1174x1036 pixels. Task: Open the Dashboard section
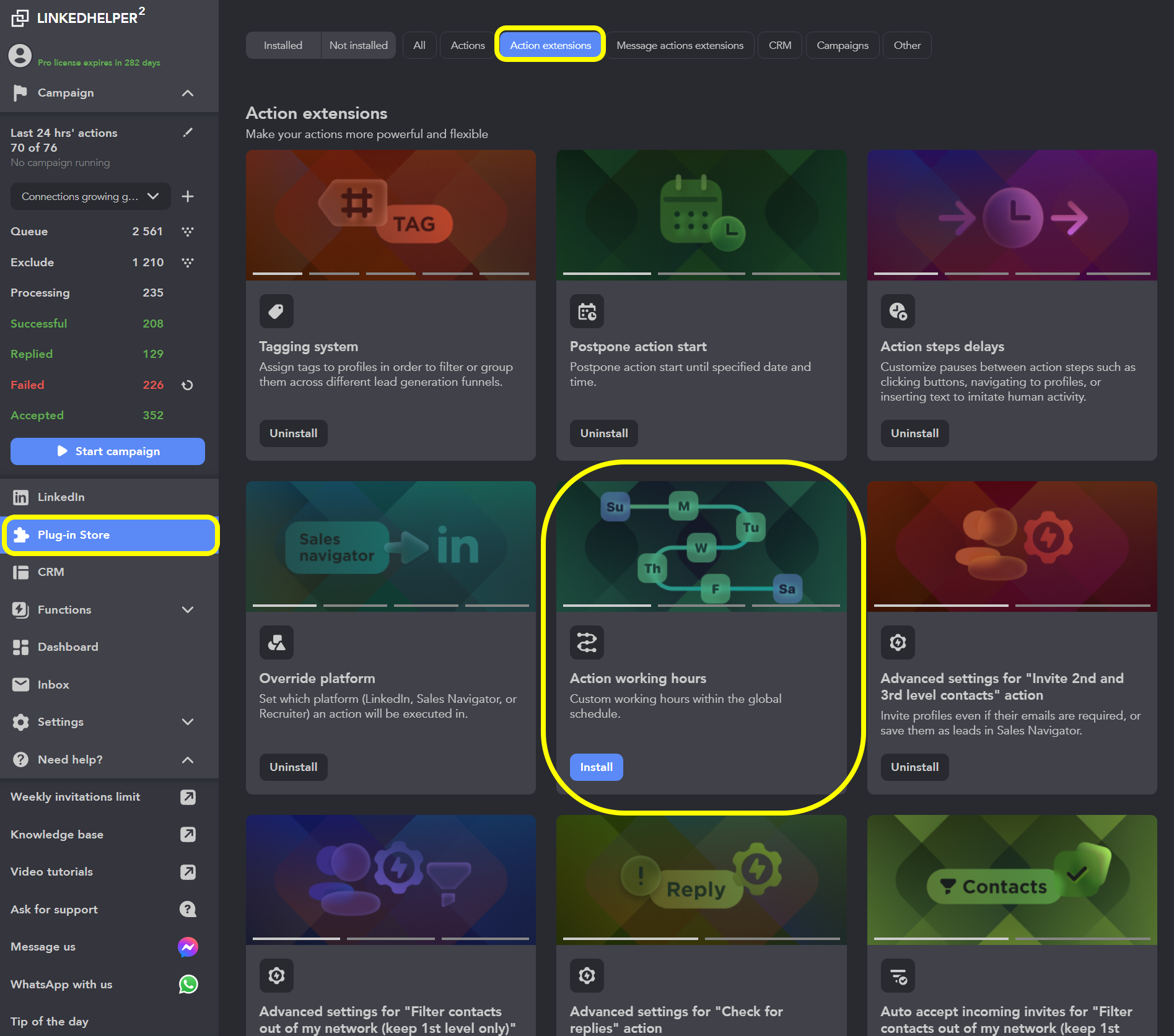pyautogui.click(x=109, y=647)
